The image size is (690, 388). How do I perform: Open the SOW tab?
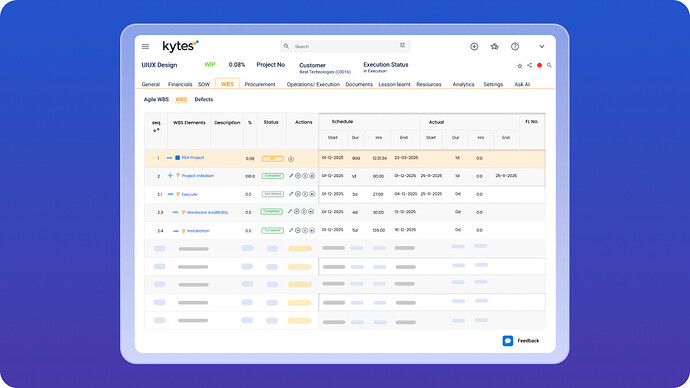[204, 84]
